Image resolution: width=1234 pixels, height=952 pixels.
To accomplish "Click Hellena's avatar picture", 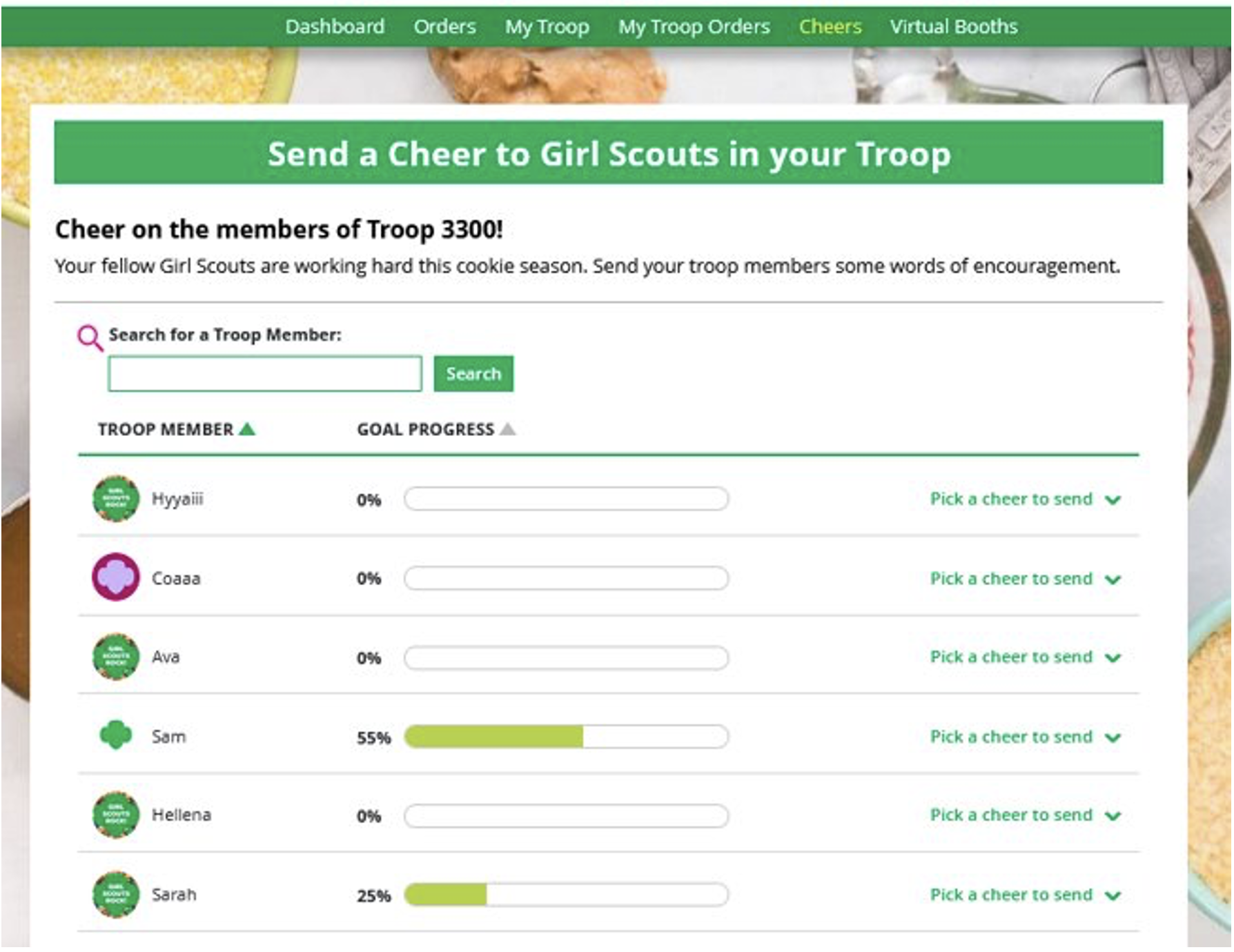I will 115,815.
